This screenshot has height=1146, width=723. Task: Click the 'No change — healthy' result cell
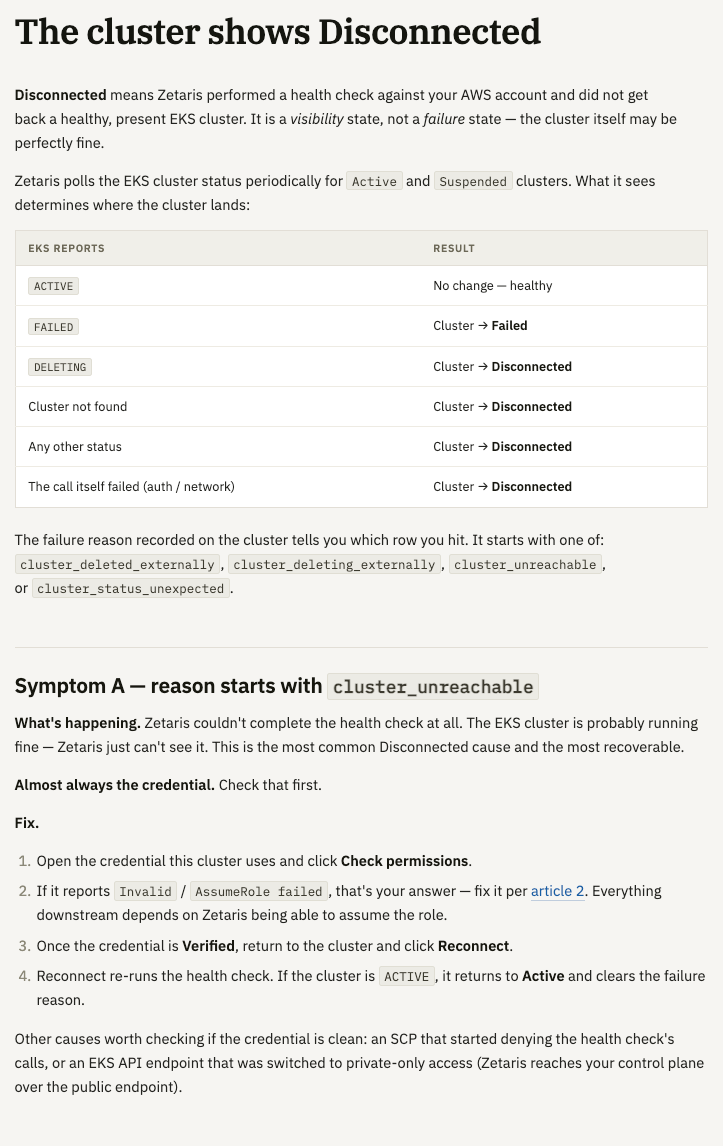pyautogui.click(x=493, y=286)
